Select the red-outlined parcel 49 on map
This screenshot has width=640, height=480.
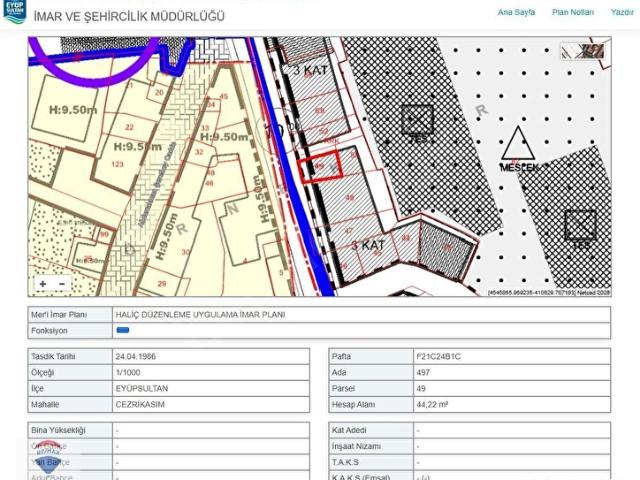click(320, 166)
